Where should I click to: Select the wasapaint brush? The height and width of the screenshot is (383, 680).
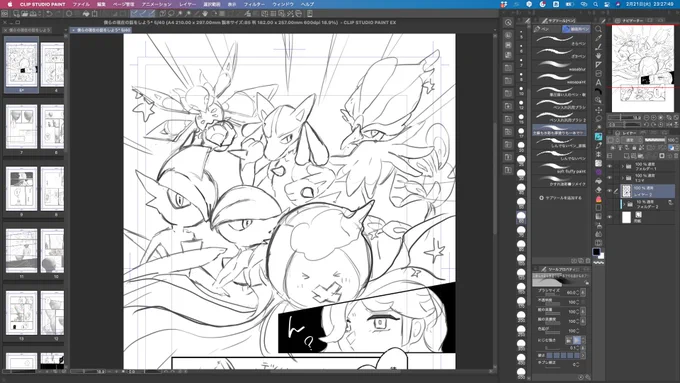(x=559, y=79)
